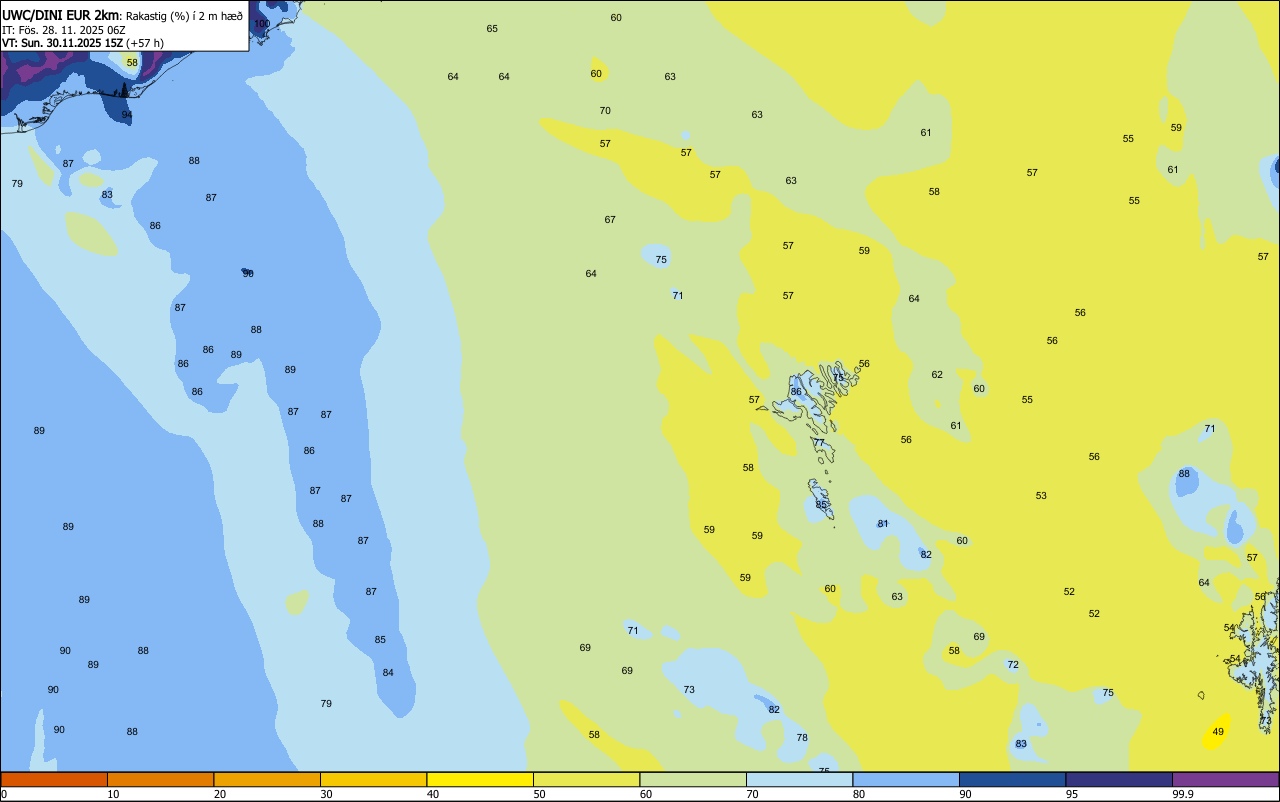Select the 40–50 % bright yellow legend swatch
1280x802 pixels.
coord(480,779)
